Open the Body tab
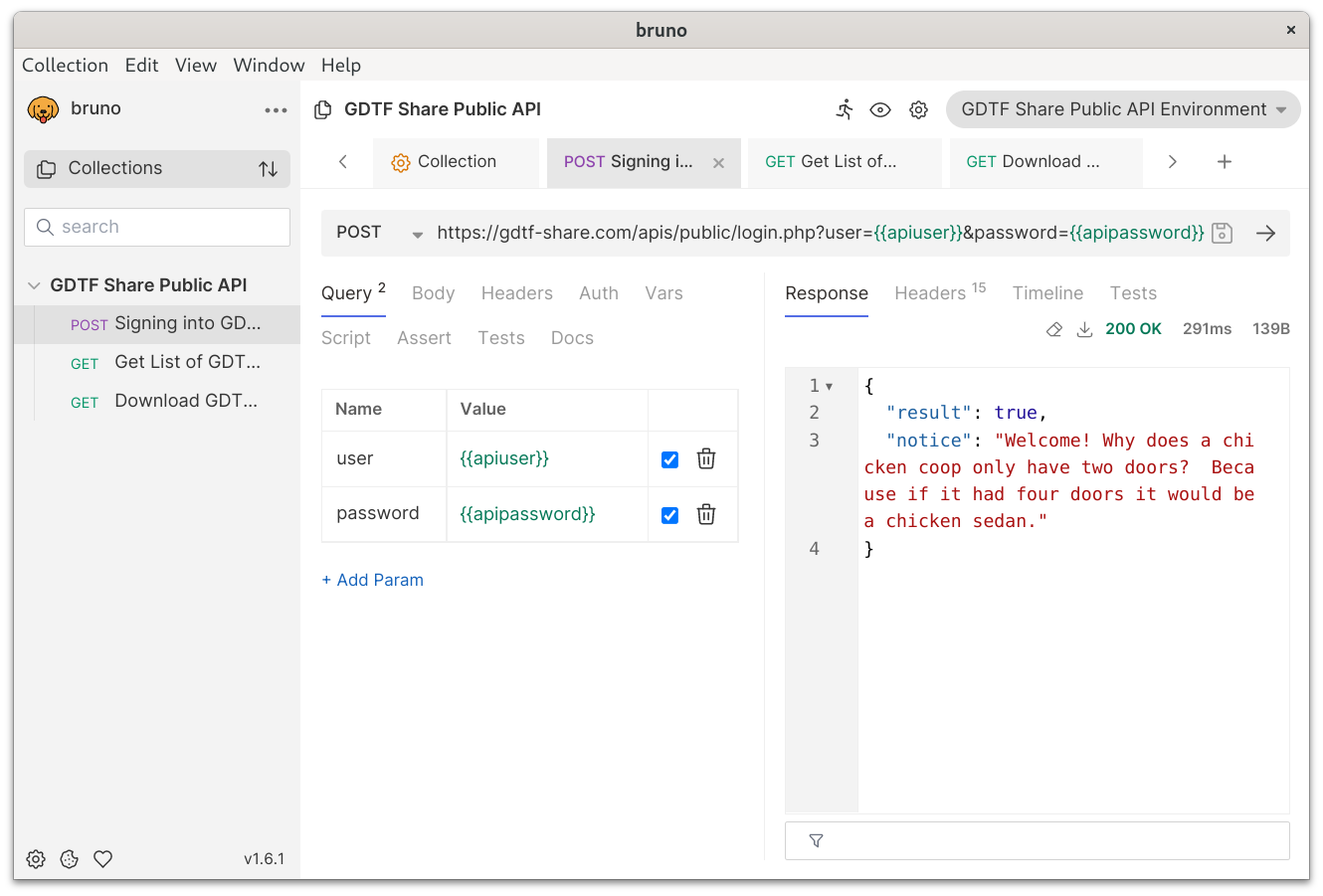 pyautogui.click(x=433, y=293)
